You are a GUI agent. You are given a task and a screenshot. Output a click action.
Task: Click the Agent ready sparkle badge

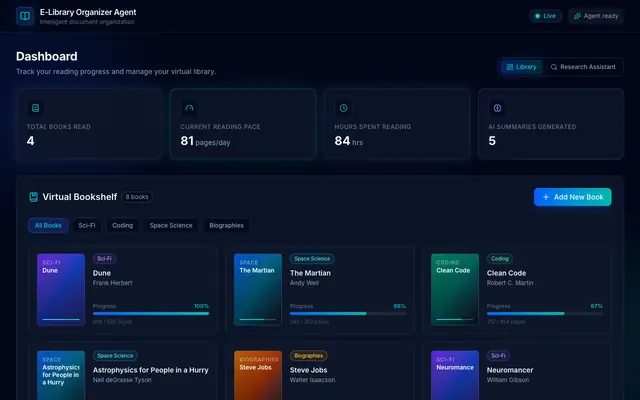tap(596, 16)
